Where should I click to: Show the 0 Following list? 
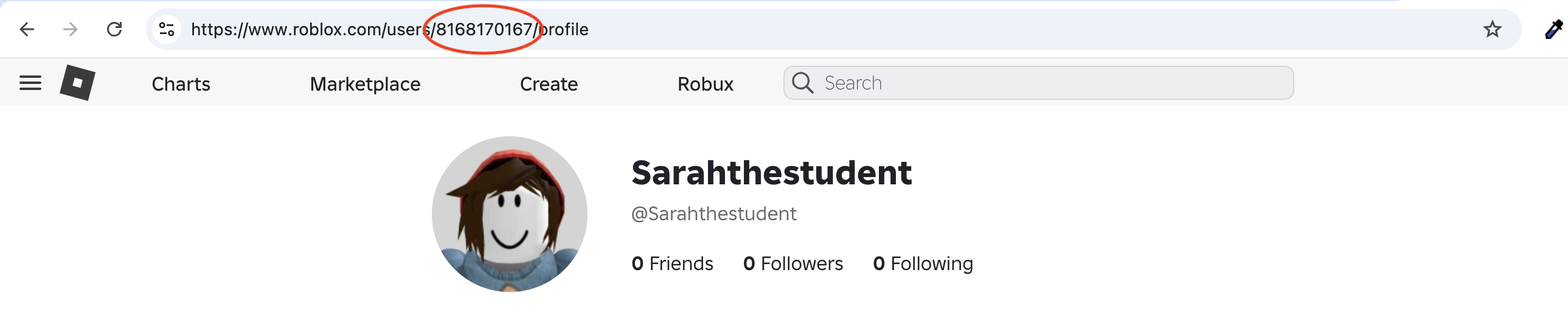coord(923,263)
